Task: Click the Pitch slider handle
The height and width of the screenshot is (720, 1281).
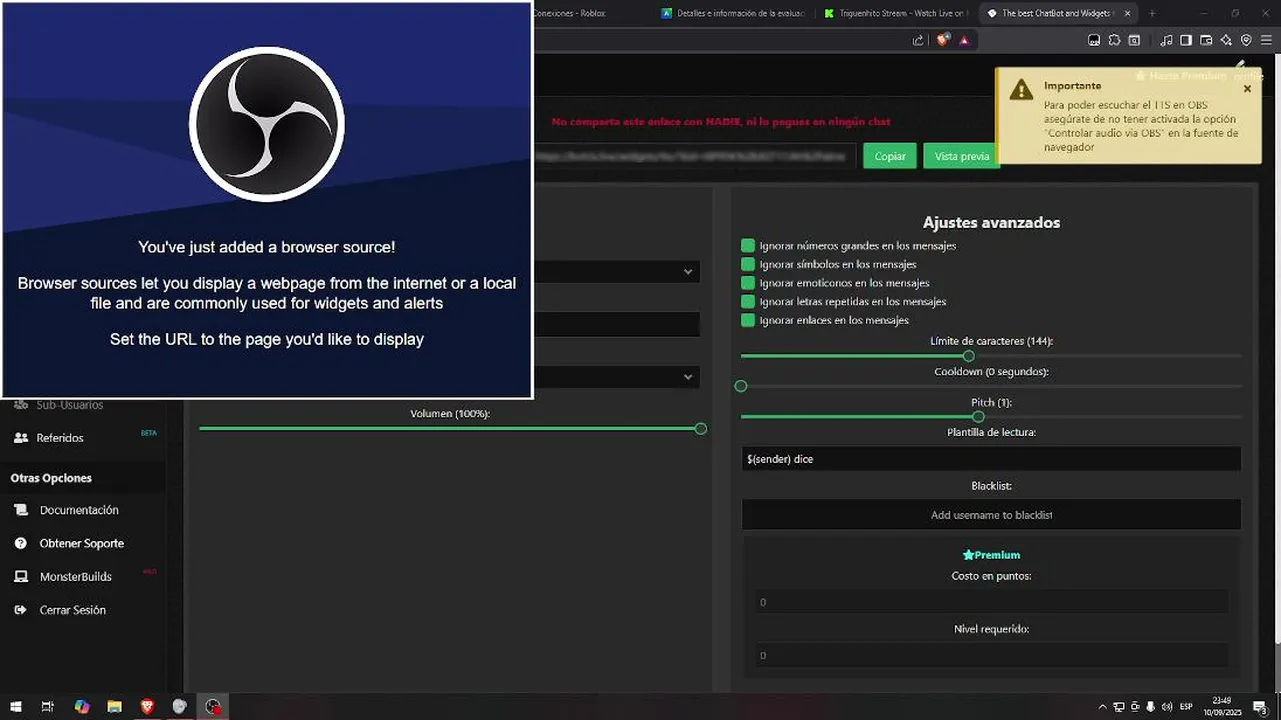Action: pyautogui.click(x=978, y=417)
